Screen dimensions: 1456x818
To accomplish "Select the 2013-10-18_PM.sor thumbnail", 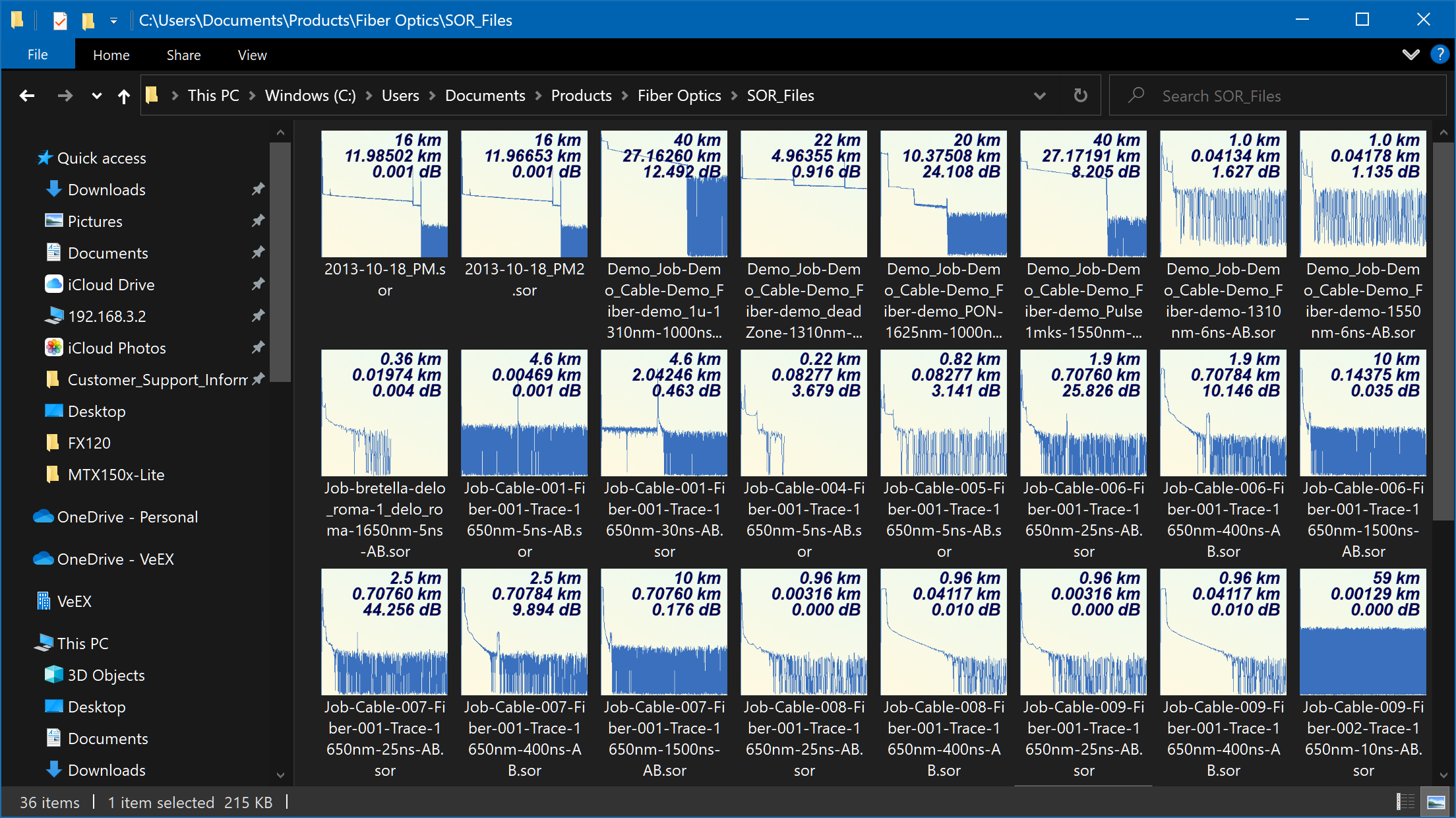I will (x=384, y=194).
